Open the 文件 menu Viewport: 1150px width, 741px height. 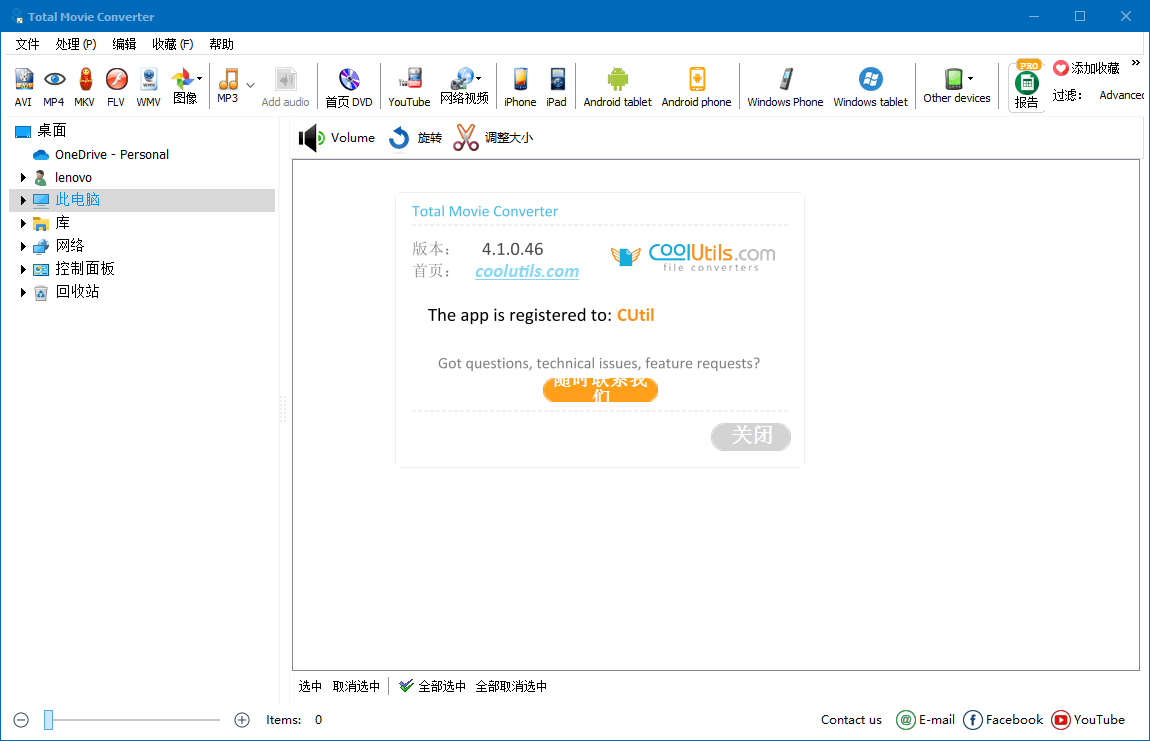pyautogui.click(x=27, y=43)
